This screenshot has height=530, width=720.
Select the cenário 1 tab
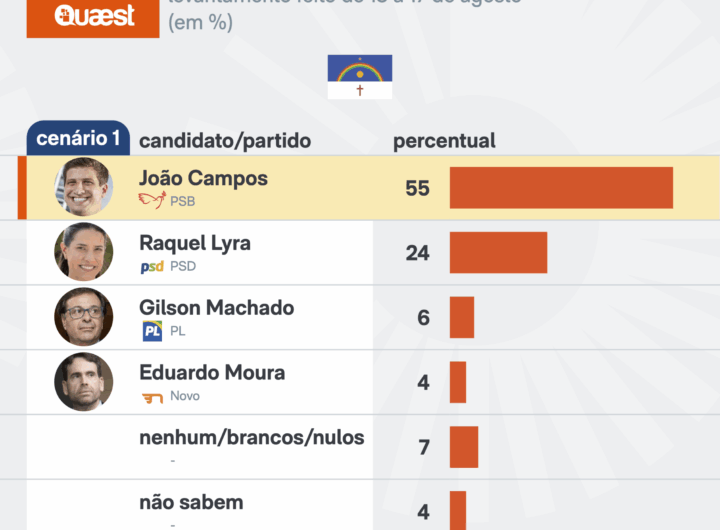78,139
